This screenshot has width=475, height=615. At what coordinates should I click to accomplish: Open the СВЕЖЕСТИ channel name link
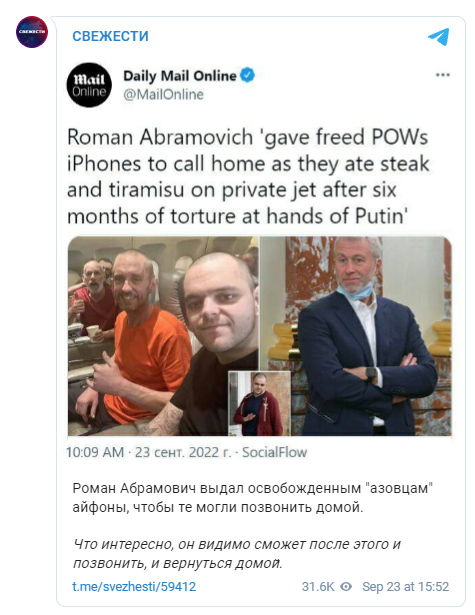click(x=111, y=36)
